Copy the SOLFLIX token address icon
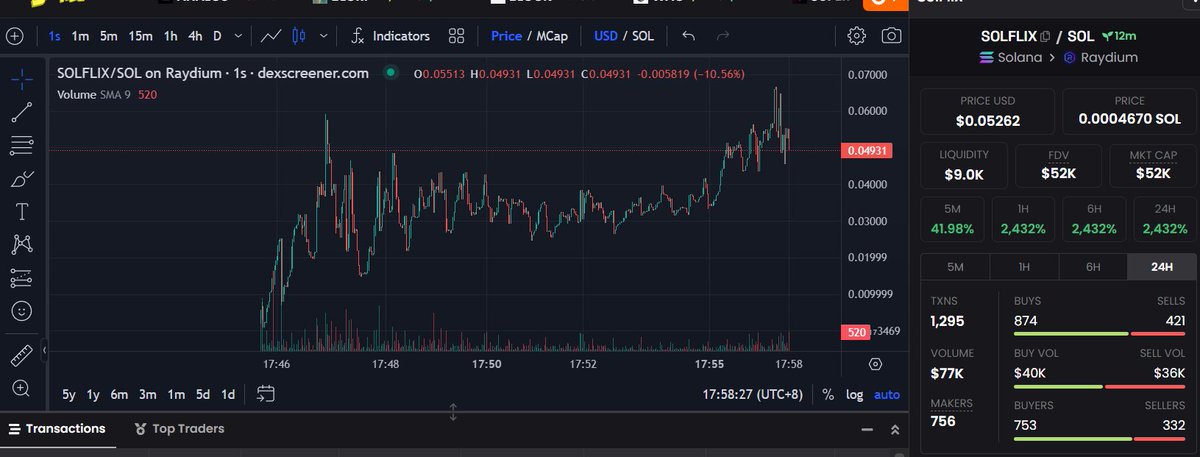1200x457 pixels. 1046,36
